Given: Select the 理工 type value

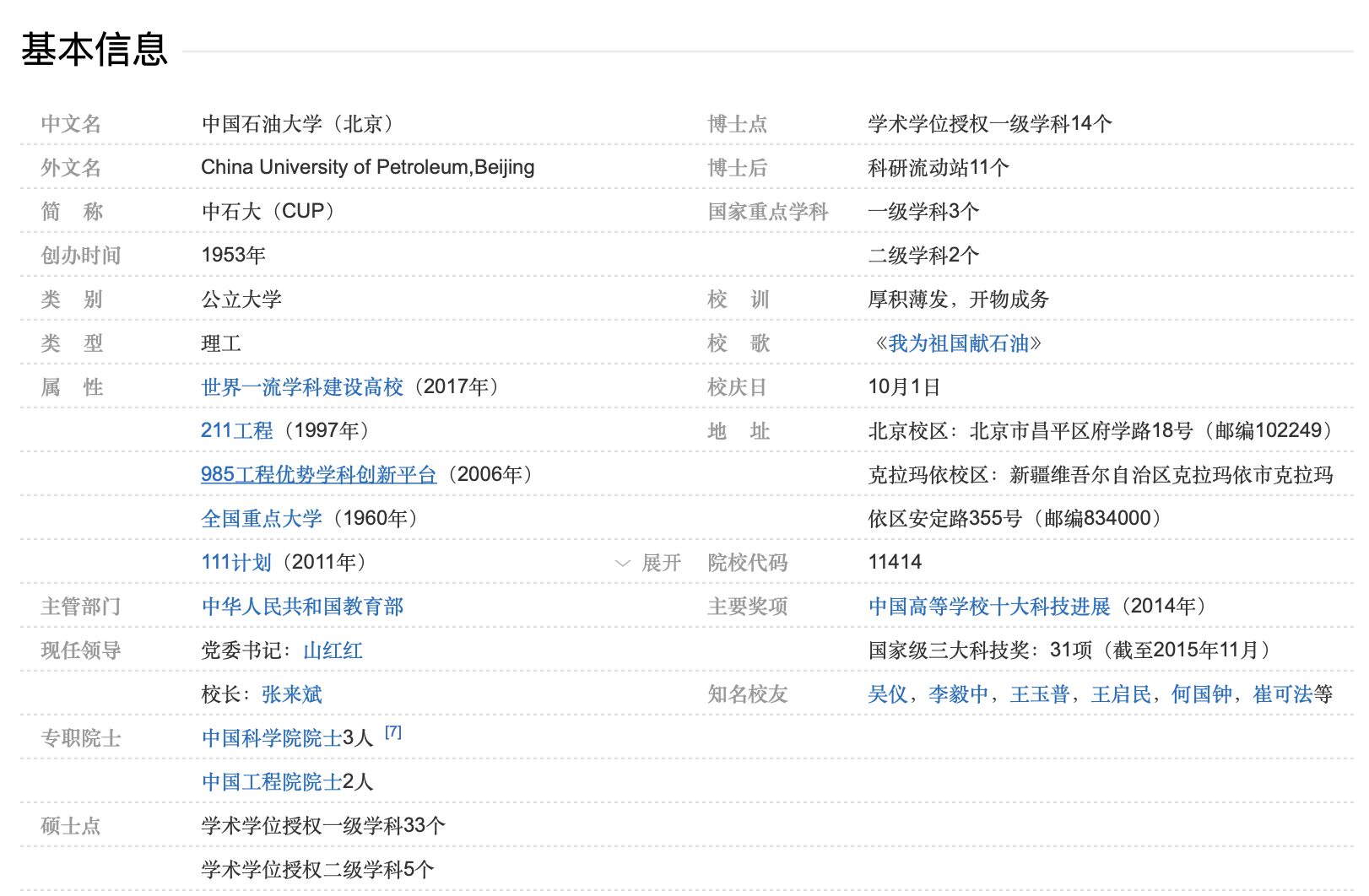Looking at the screenshot, I should [221, 343].
